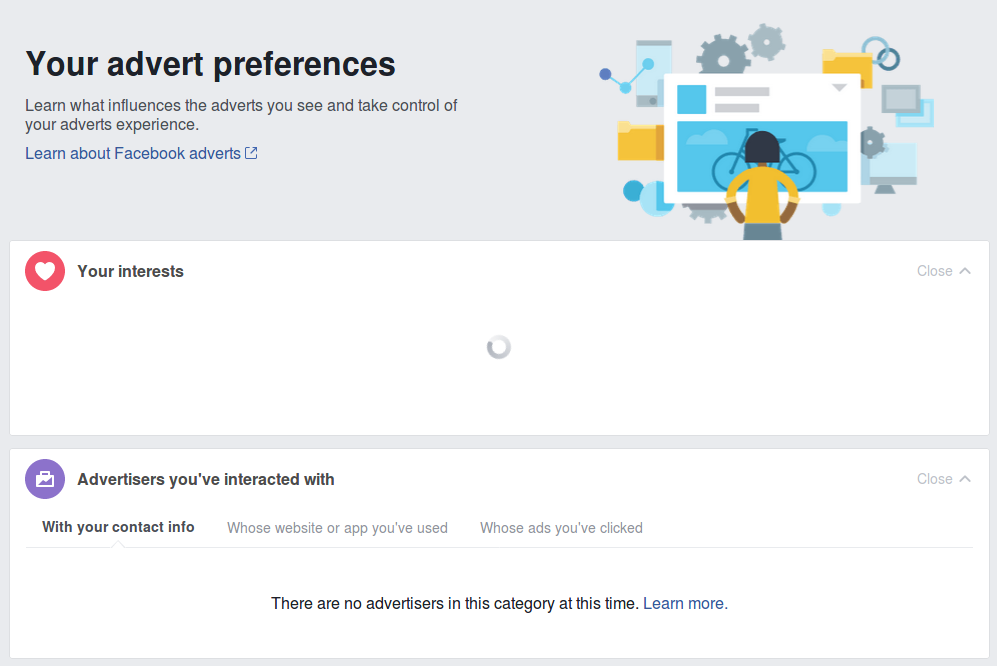Click the yellow folder left of the illustrated card
This screenshot has height=666, width=997.
pos(640,141)
